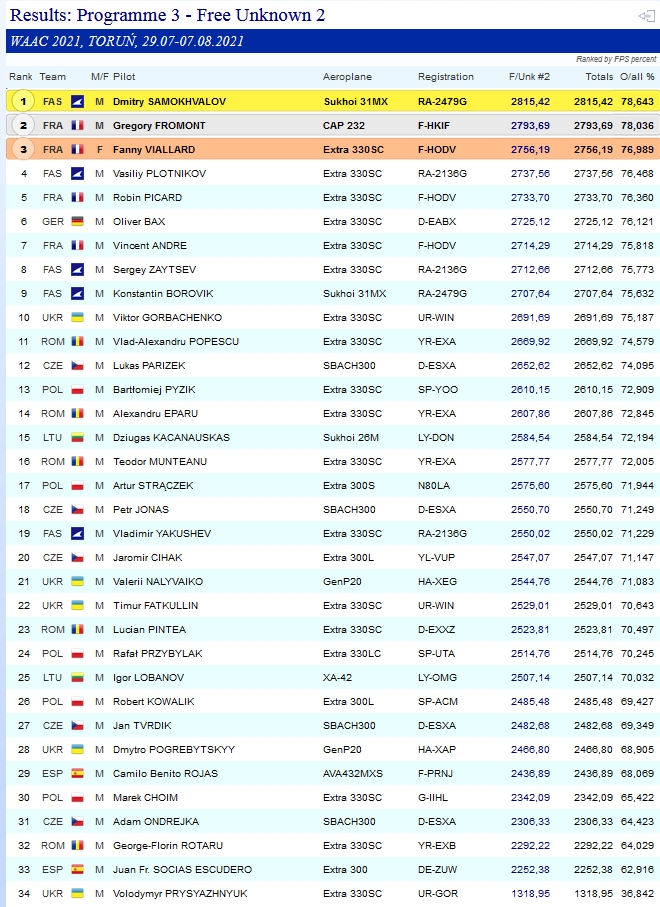Image resolution: width=660 pixels, height=907 pixels.
Task: Select pilot name Dmitry SAMOKHVALOV
Action: (x=169, y=102)
